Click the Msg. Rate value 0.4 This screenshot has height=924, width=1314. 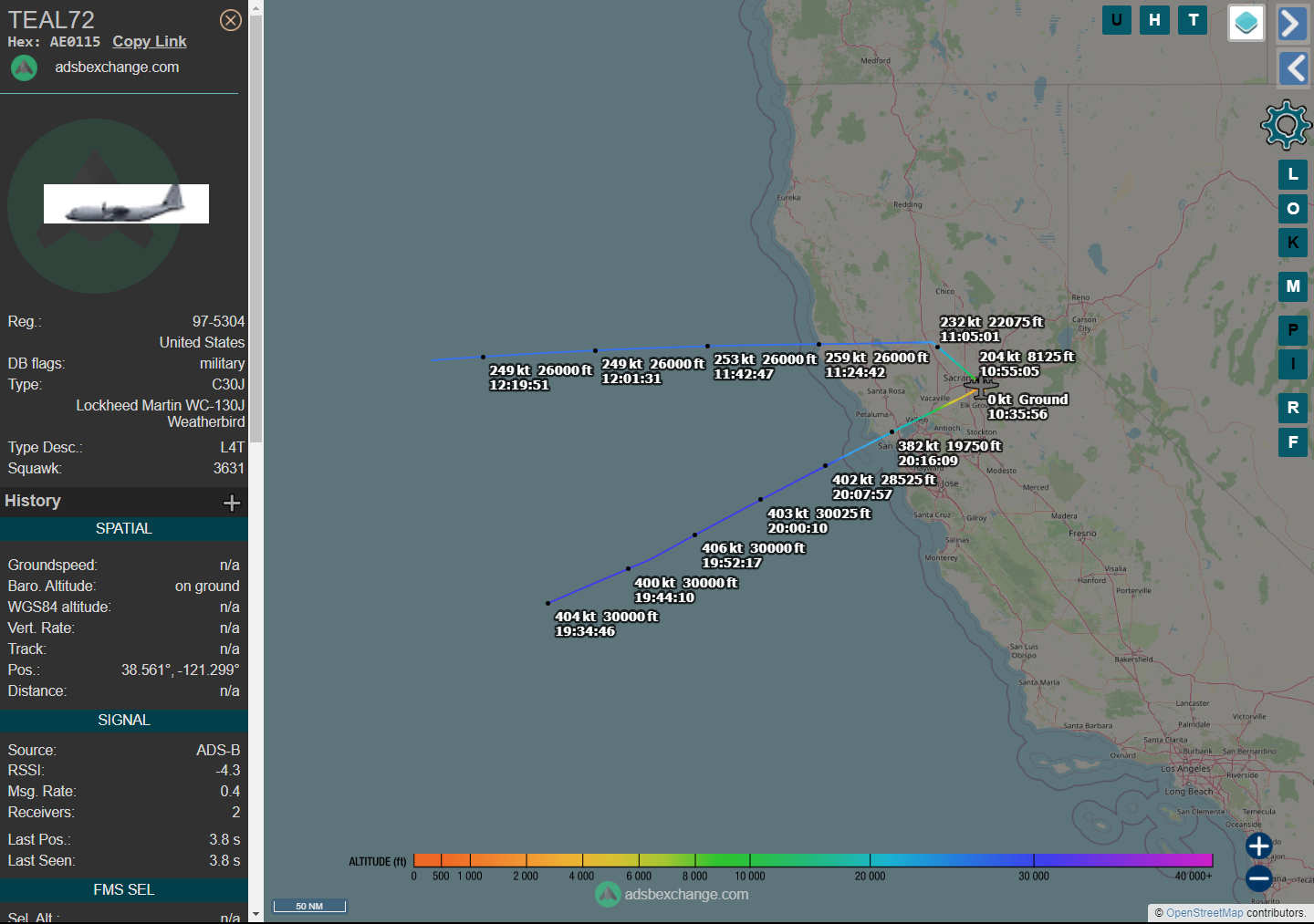[230, 792]
